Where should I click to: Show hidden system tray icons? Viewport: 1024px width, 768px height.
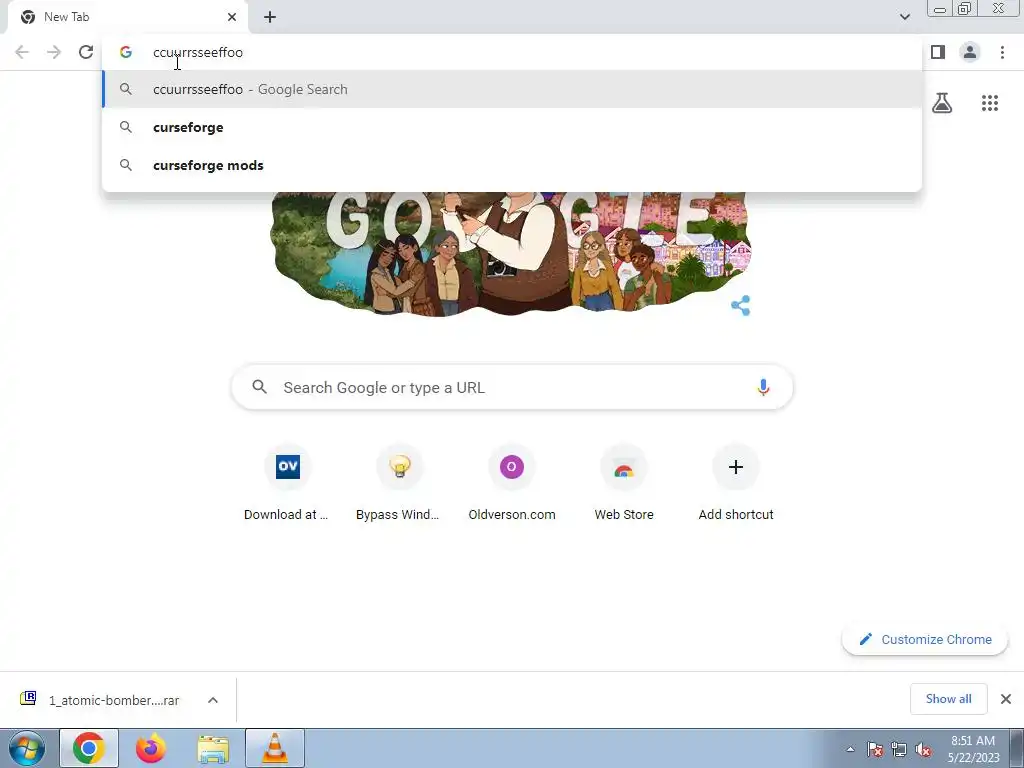click(850, 749)
